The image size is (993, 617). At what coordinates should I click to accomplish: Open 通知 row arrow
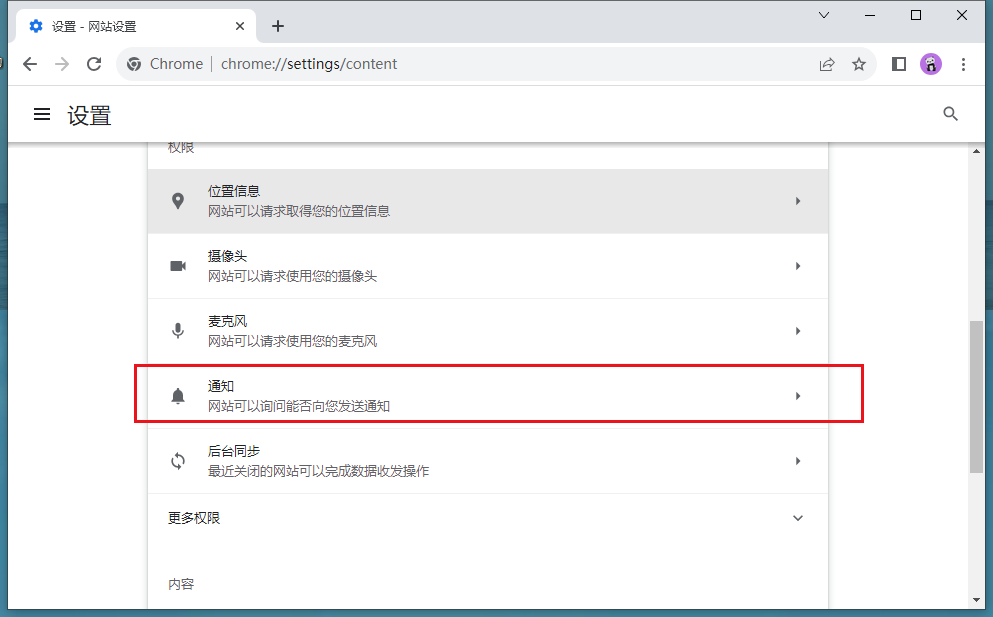(798, 396)
